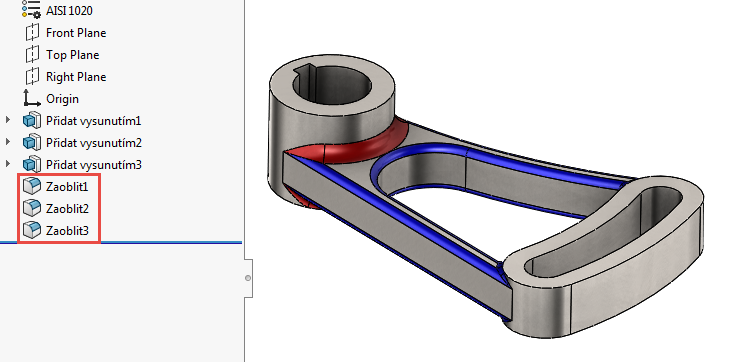Expand the Přidat vysunutím1 feature

click(8, 120)
